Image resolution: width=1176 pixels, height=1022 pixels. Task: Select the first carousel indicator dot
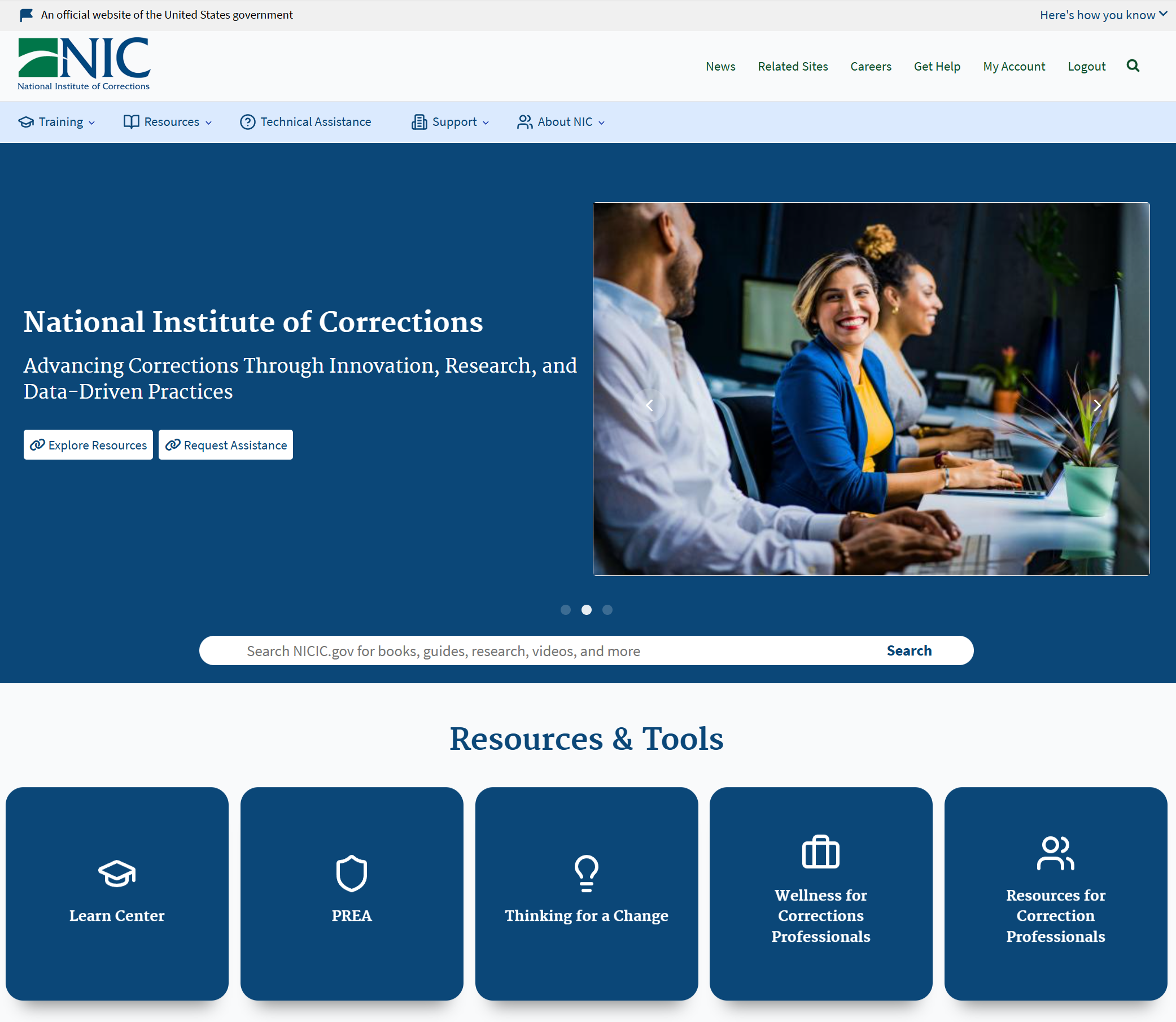[x=565, y=610]
